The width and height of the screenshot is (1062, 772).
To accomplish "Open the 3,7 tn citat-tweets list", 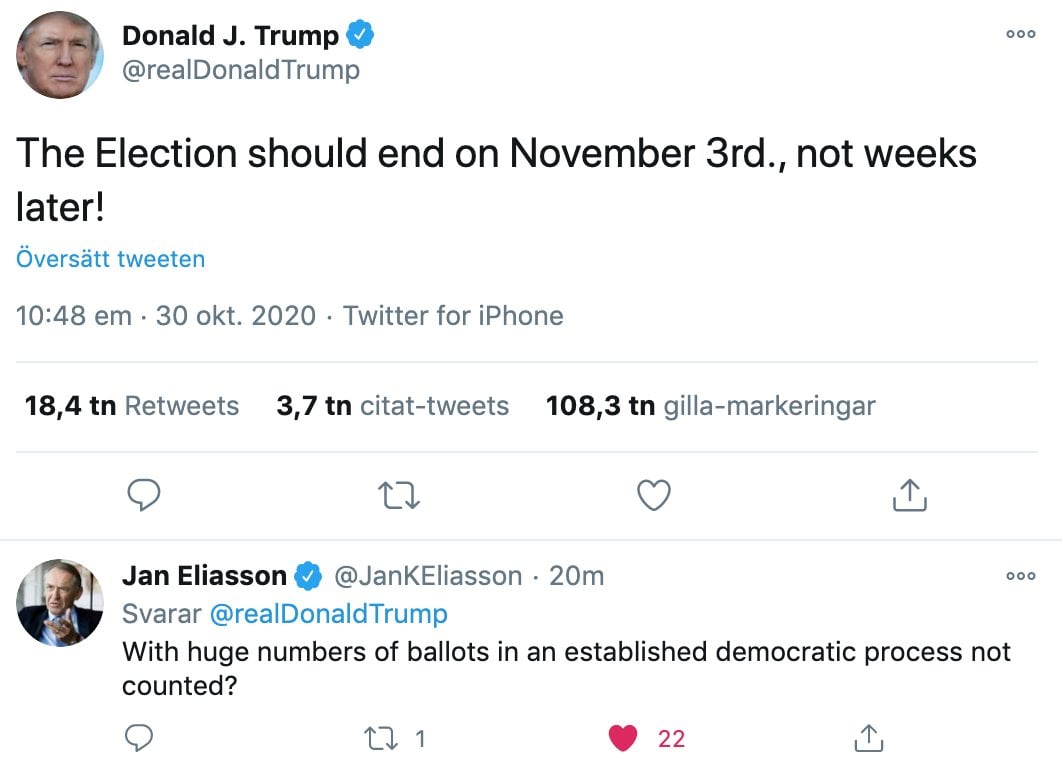I will (392, 406).
